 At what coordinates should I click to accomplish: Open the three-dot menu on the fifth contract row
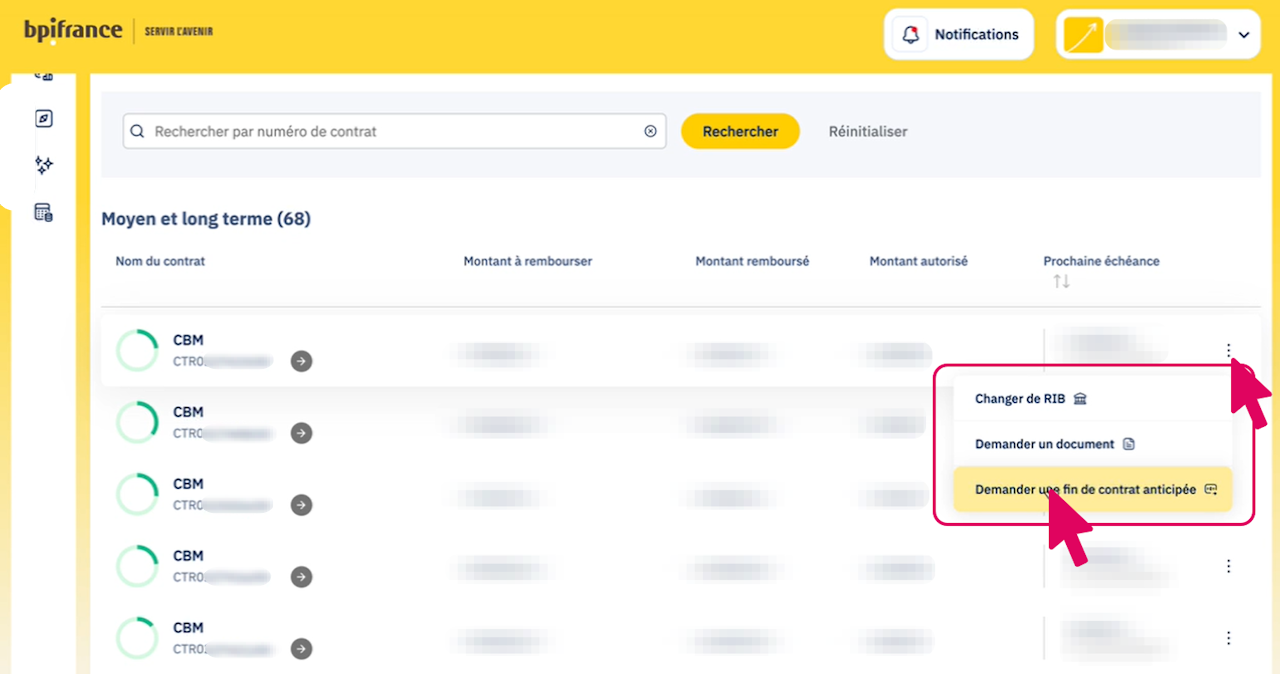click(1228, 638)
